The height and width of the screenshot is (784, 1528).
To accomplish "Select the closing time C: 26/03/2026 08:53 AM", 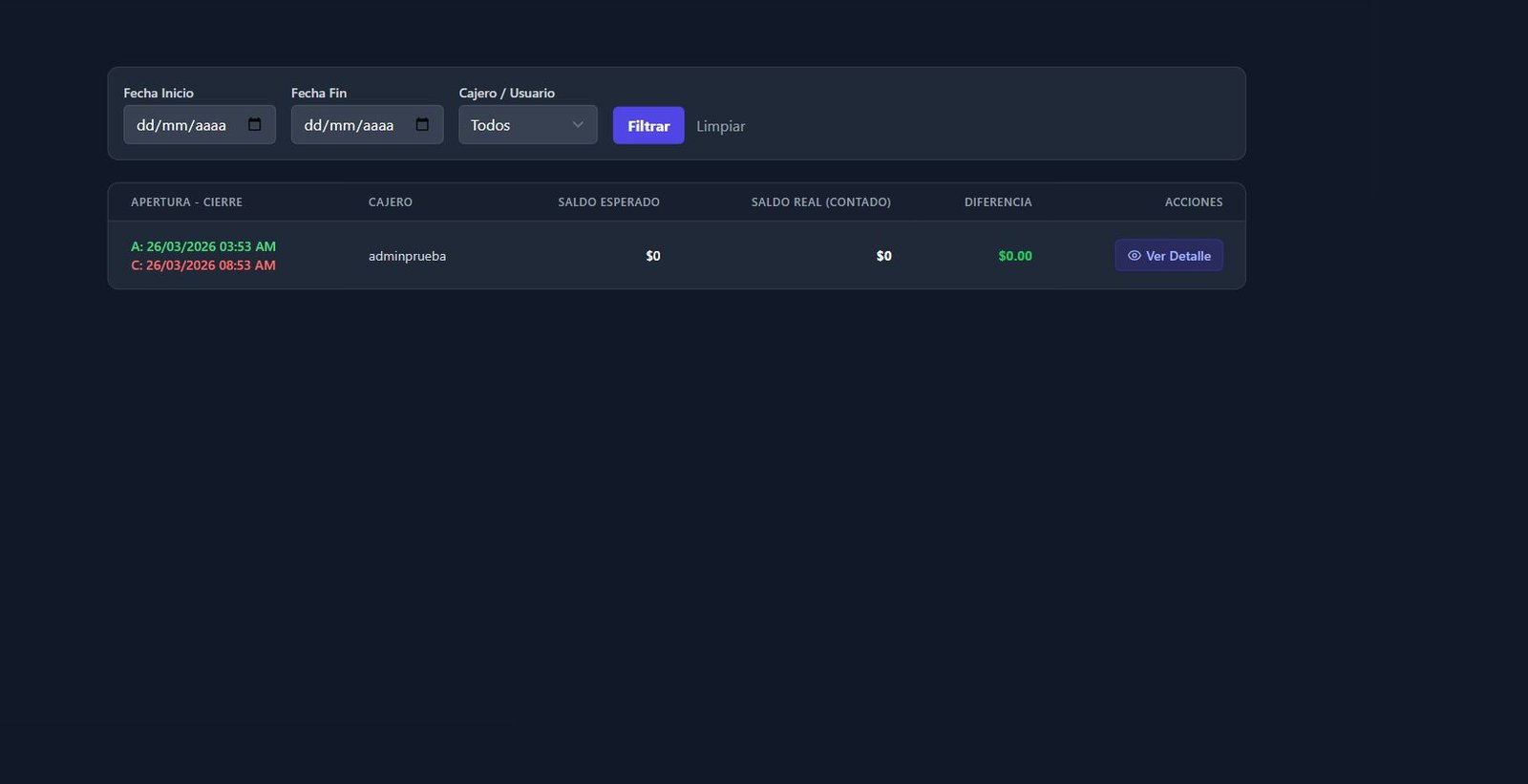I will 203,265.
